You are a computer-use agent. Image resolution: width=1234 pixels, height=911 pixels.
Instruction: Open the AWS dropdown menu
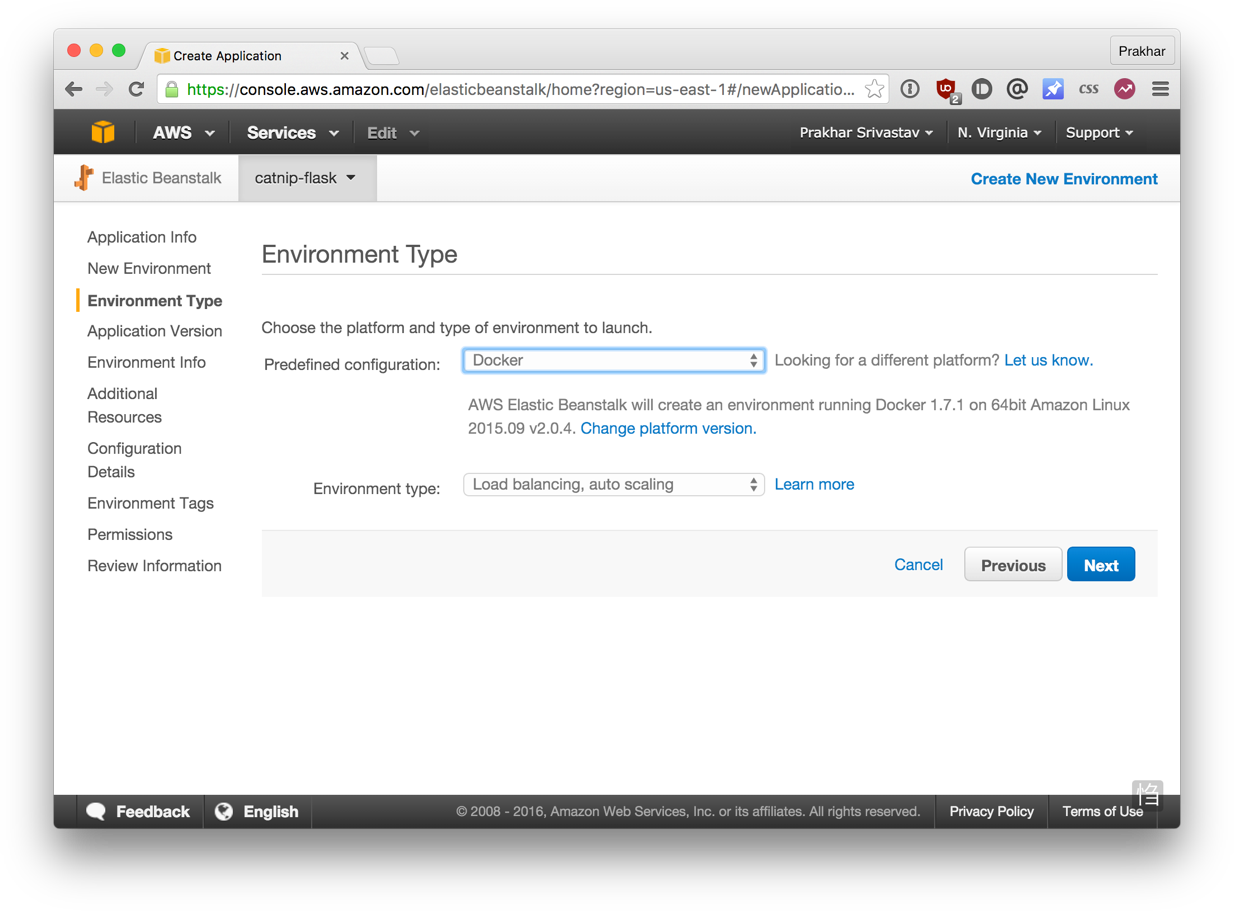click(x=183, y=132)
